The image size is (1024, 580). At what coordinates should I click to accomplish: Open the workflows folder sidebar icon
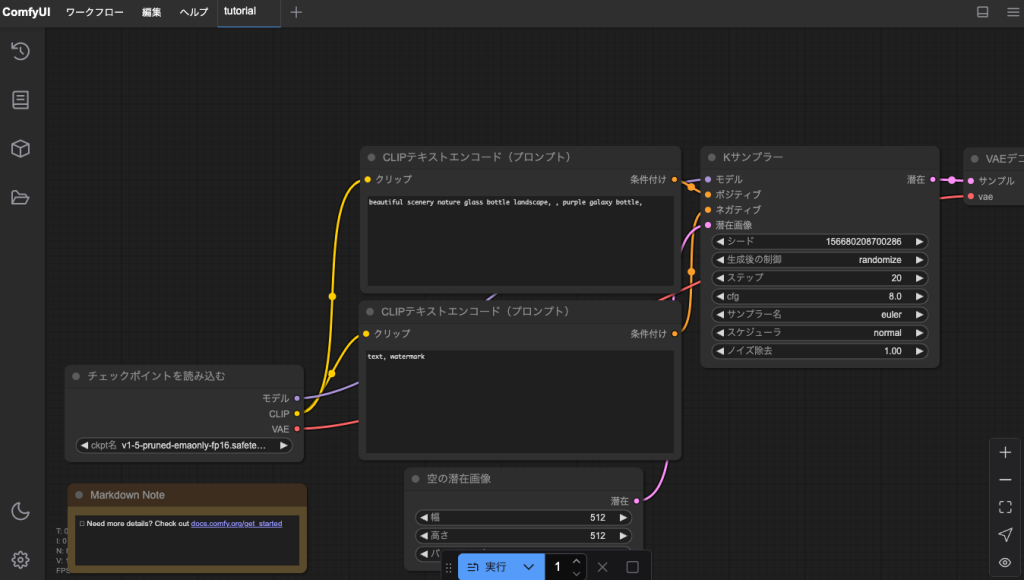[x=20, y=197]
